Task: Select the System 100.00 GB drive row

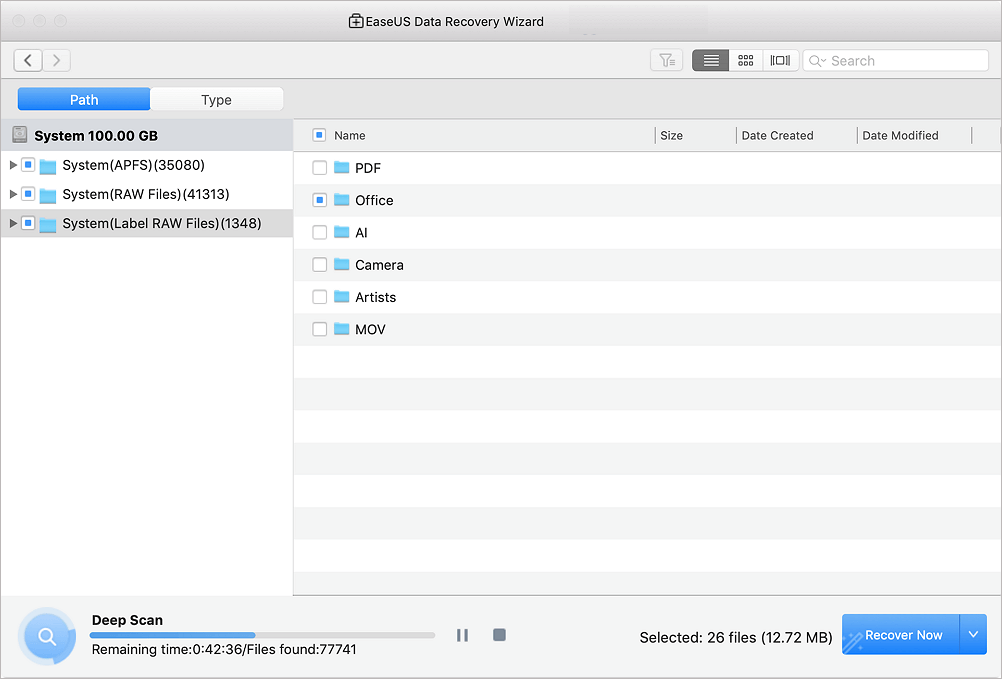Action: [x=147, y=135]
